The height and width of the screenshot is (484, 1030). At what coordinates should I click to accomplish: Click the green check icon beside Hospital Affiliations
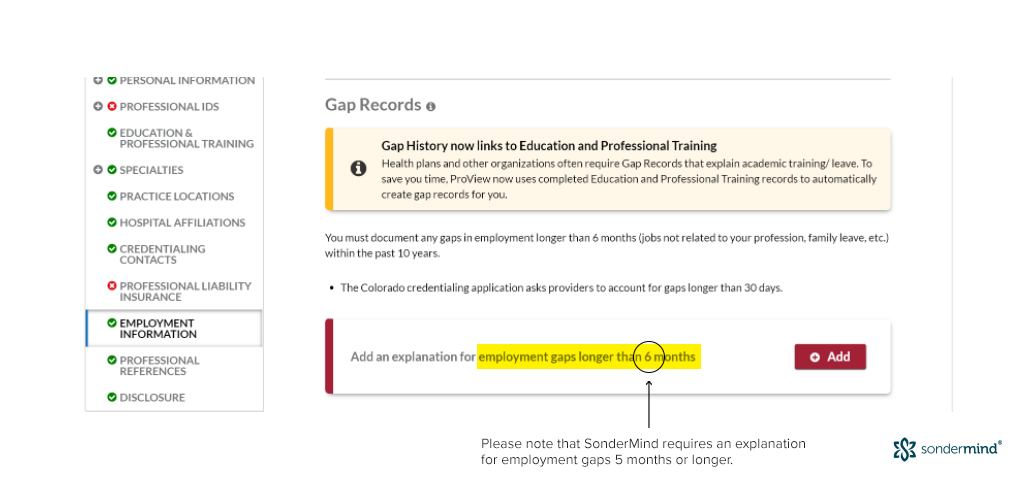(x=112, y=223)
